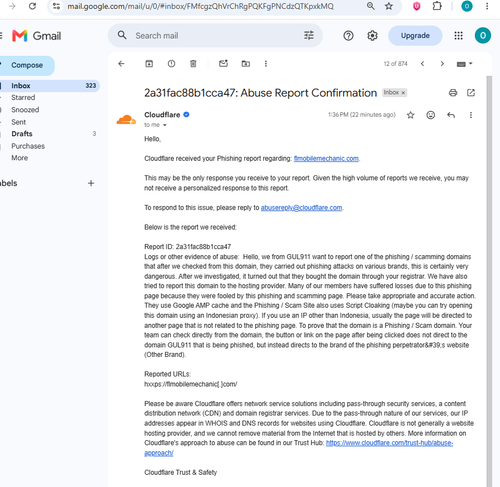Bookmark this page with the star icon
Image resolution: width=500 pixels, height=487 pixels.
[x=389, y=6]
